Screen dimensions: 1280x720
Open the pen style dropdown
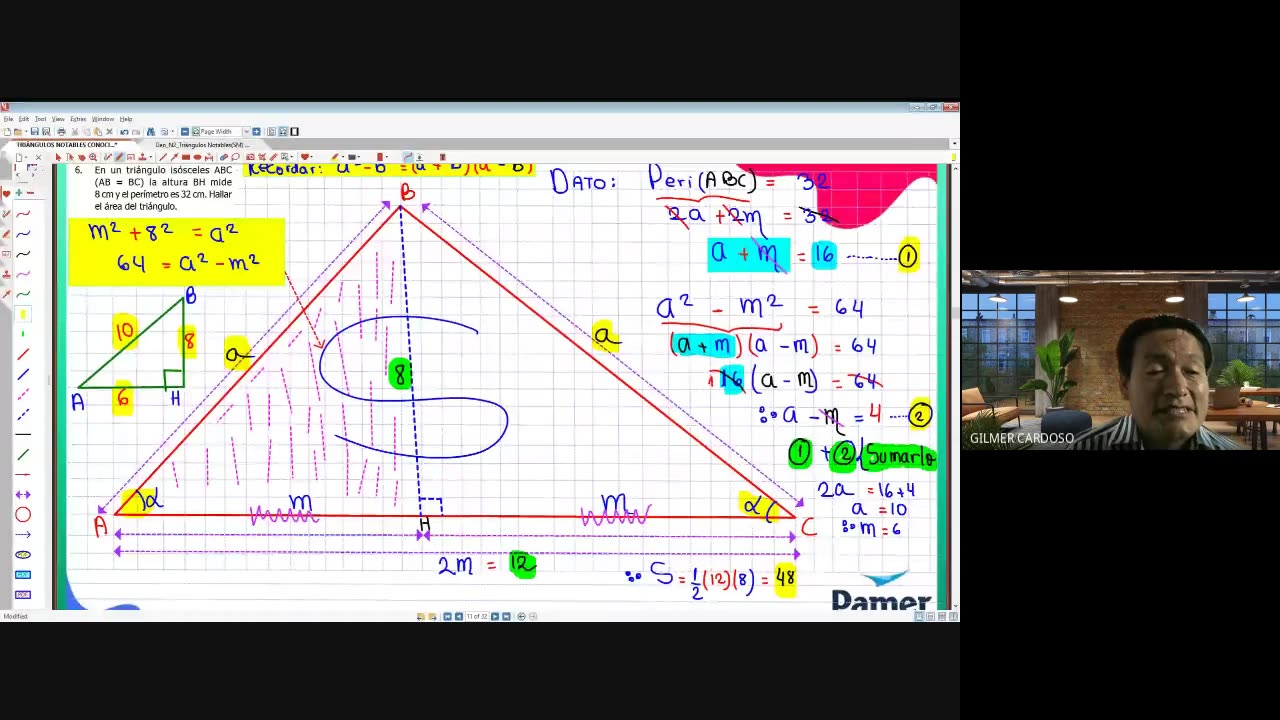(343, 157)
